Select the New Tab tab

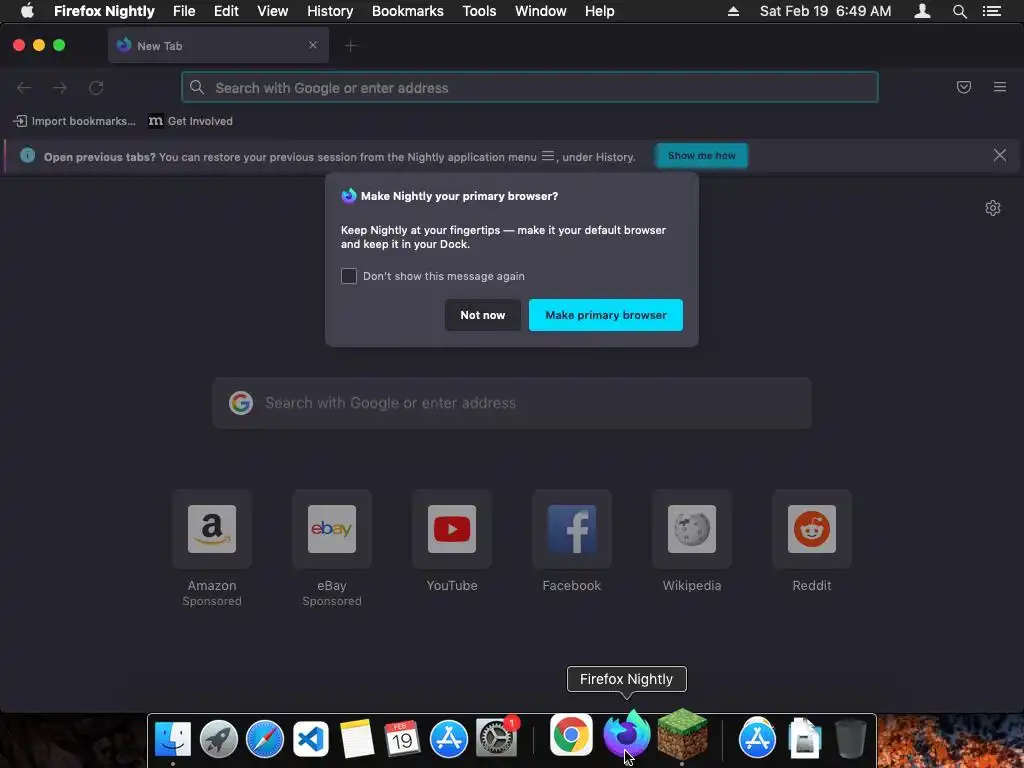pos(218,46)
